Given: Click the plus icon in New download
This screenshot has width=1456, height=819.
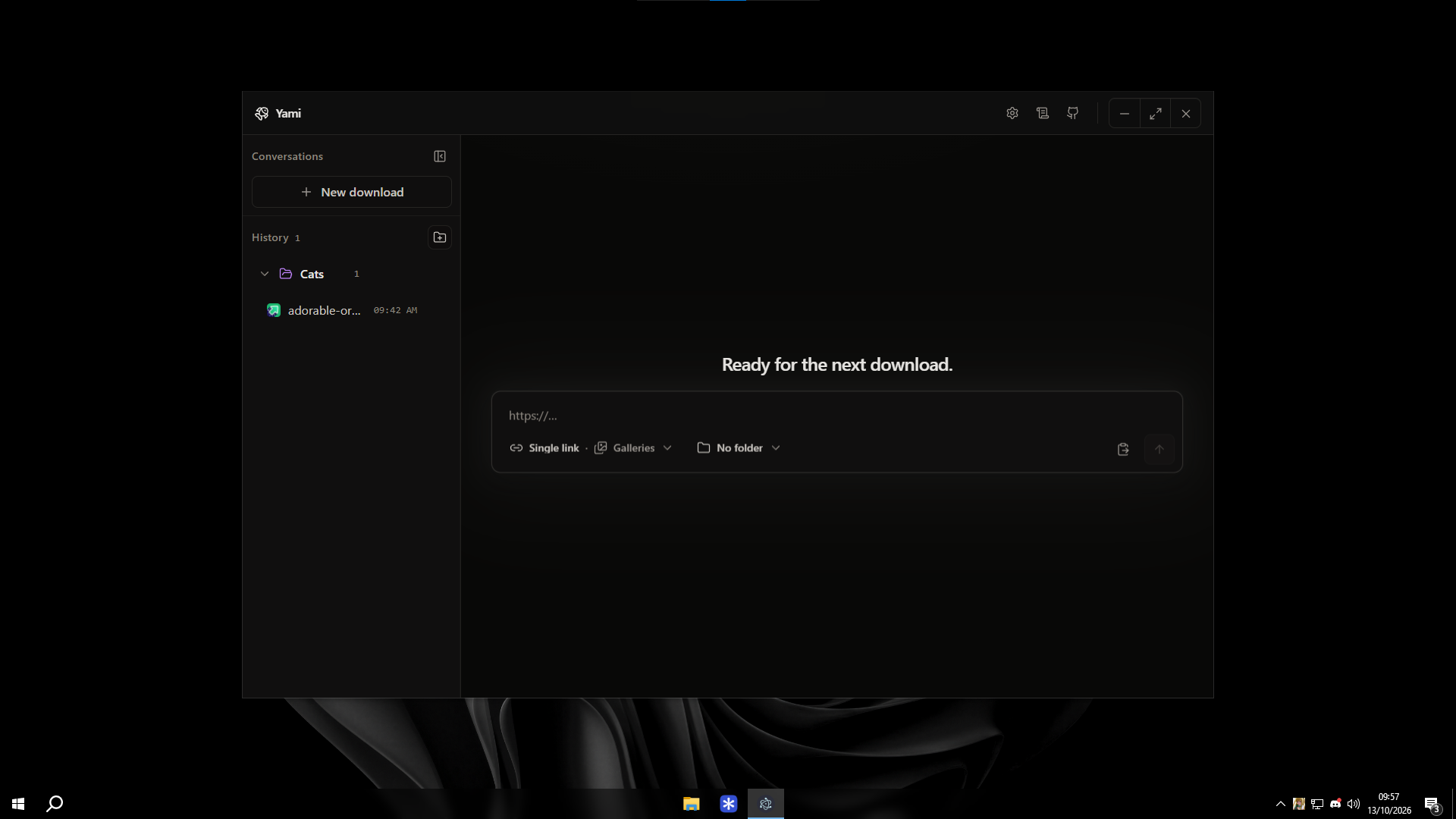Looking at the screenshot, I should (306, 193).
